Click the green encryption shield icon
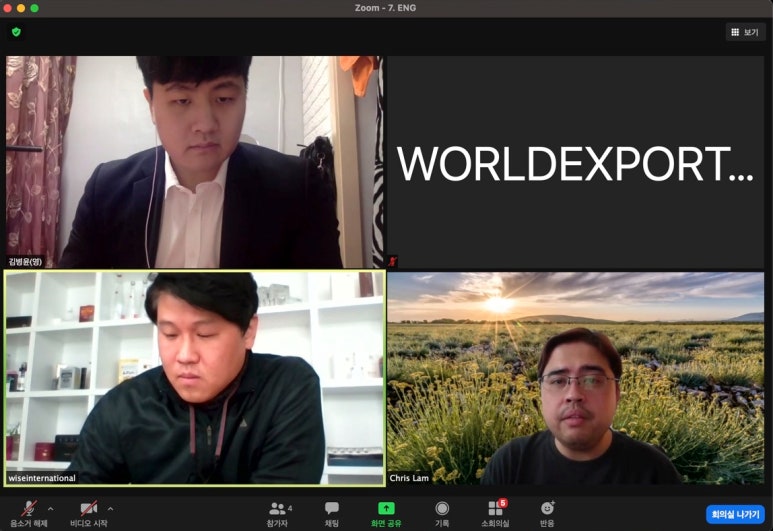 click(x=16, y=32)
